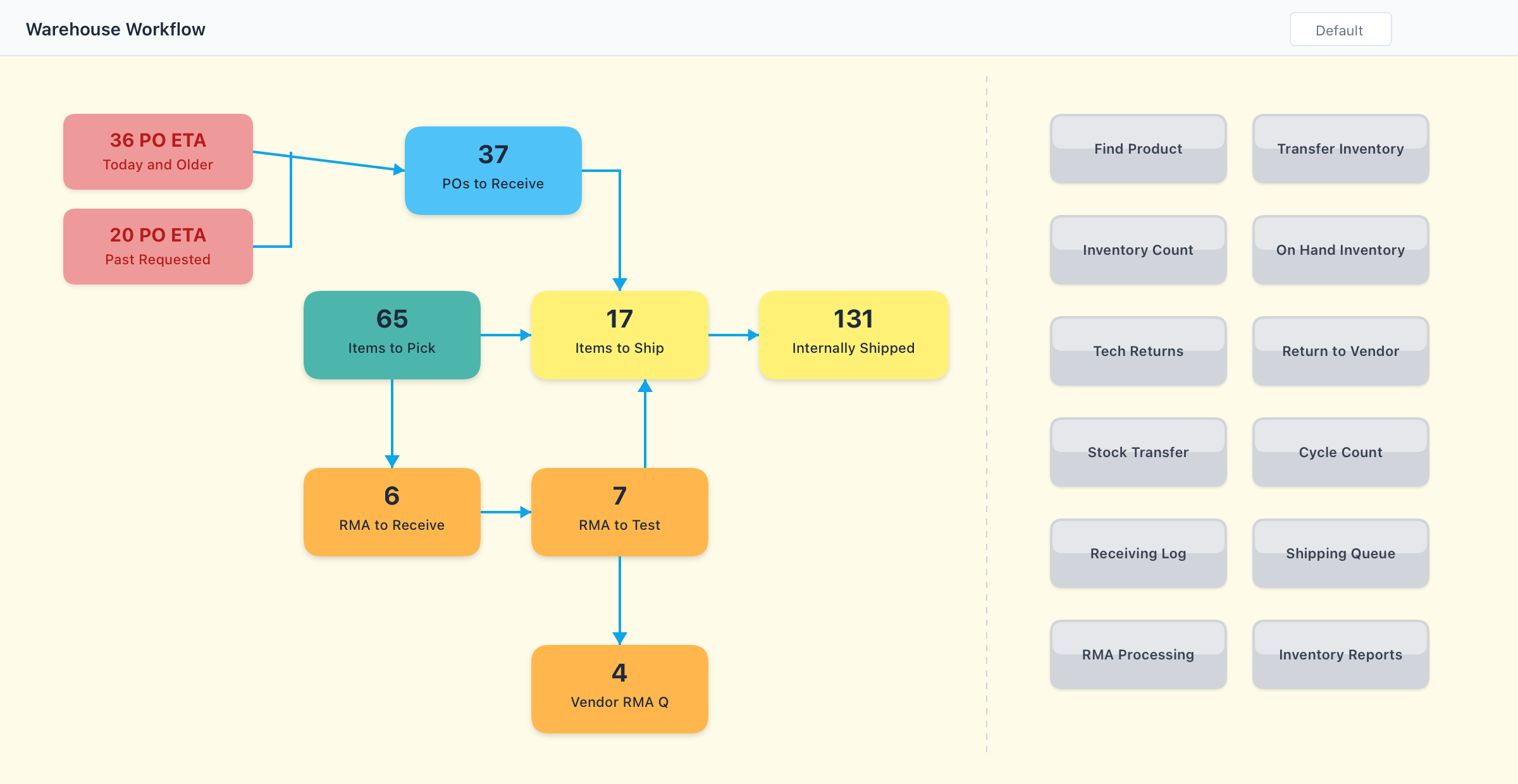Open the 7 RMA to Test node
Viewport: 1518px width, 784px height.
tap(619, 512)
